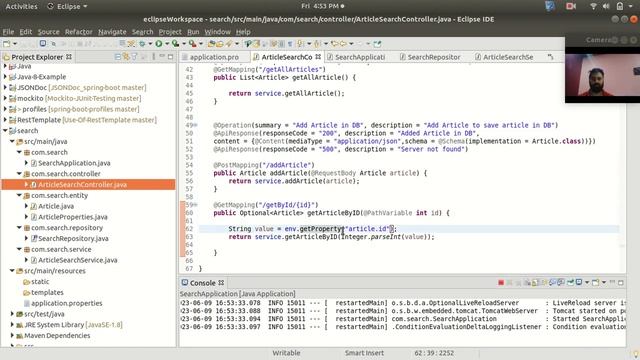The height and width of the screenshot is (360, 640).
Task: Expand the src/test/java folder
Action: [12, 314]
